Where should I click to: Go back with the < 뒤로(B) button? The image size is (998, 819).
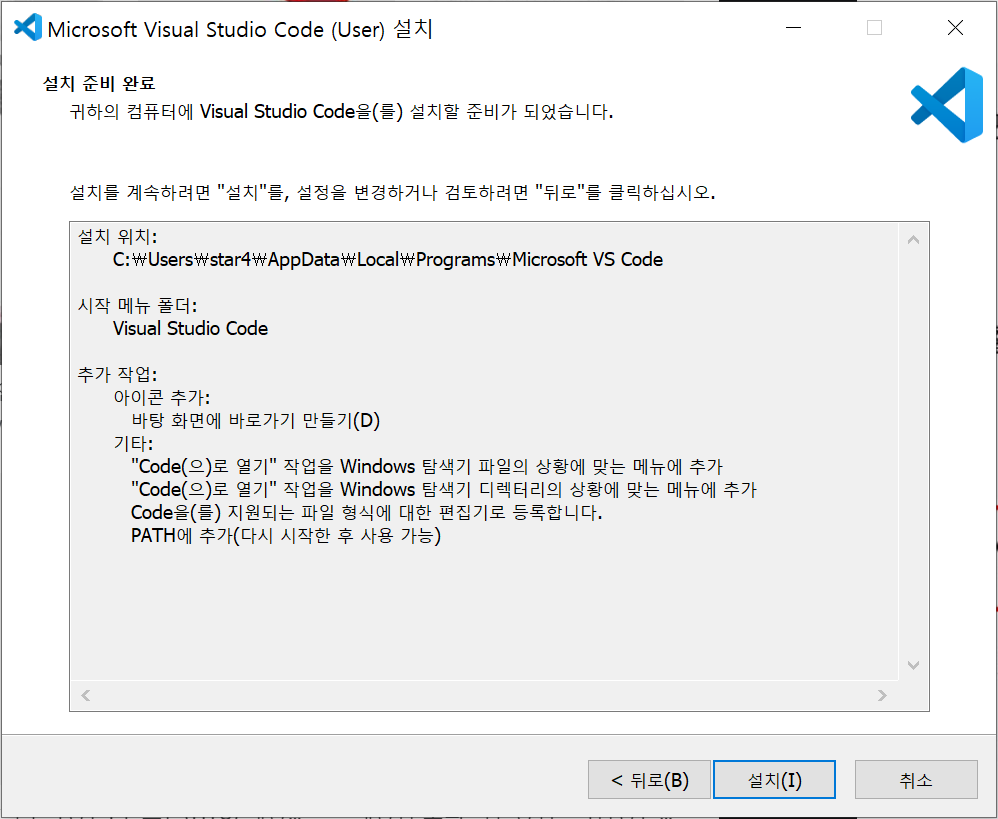click(x=649, y=779)
